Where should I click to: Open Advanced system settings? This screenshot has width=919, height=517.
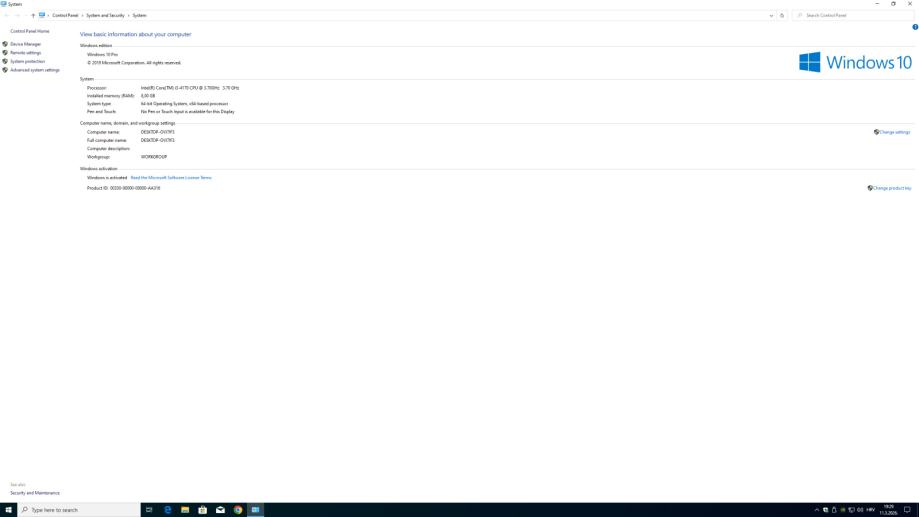pos(35,70)
